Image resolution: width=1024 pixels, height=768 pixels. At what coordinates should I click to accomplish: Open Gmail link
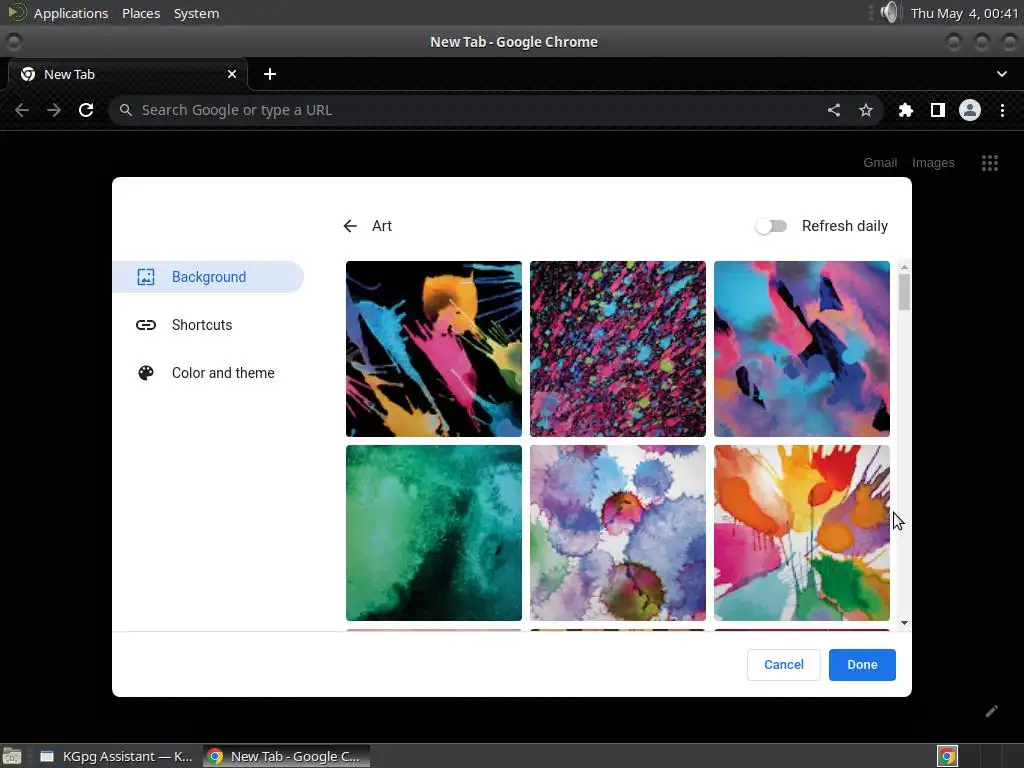[880, 163]
